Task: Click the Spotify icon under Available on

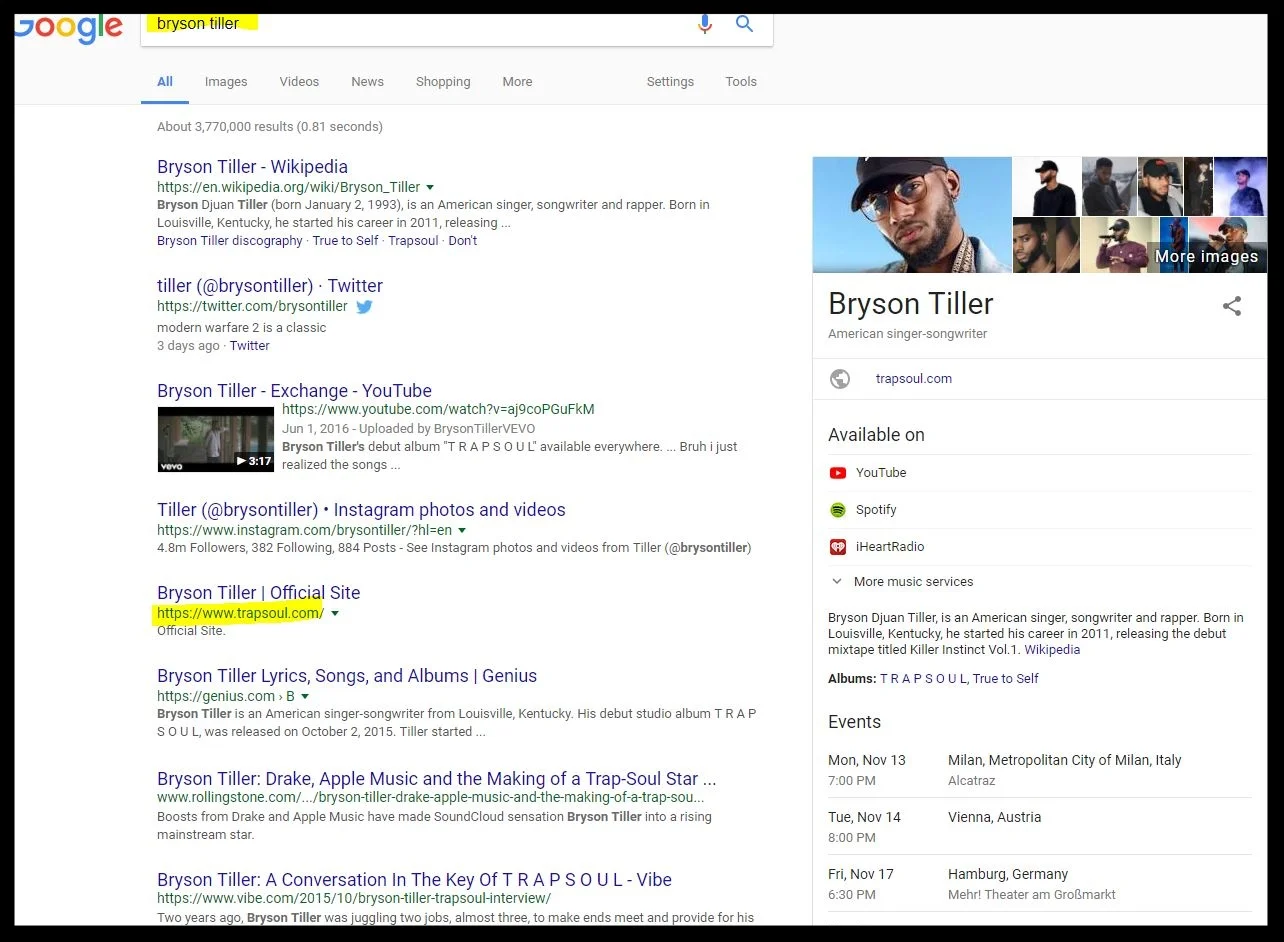Action: coord(838,510)
